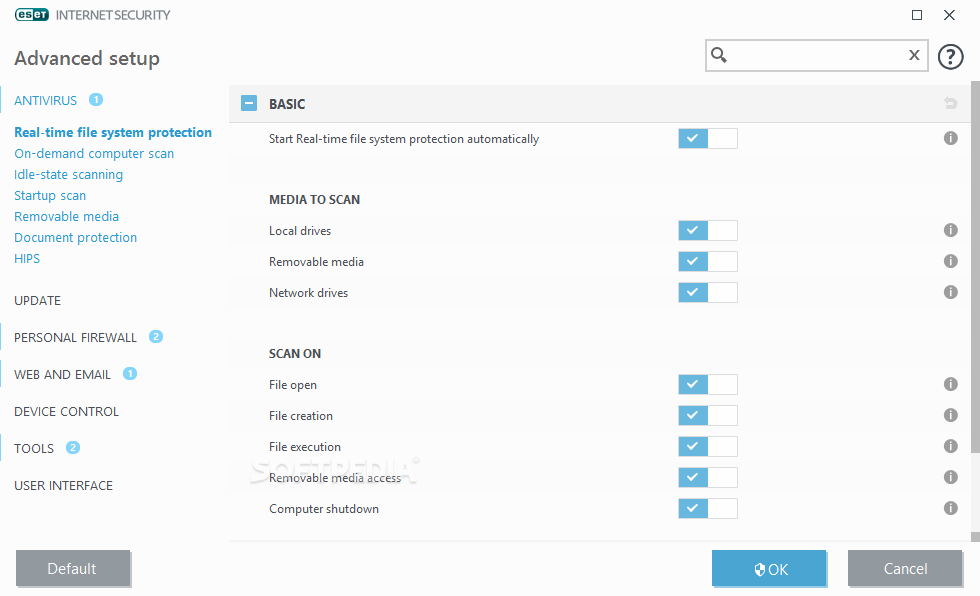Click inside the search input field
This screenshot has width=980, height=596.
(815, 56)
